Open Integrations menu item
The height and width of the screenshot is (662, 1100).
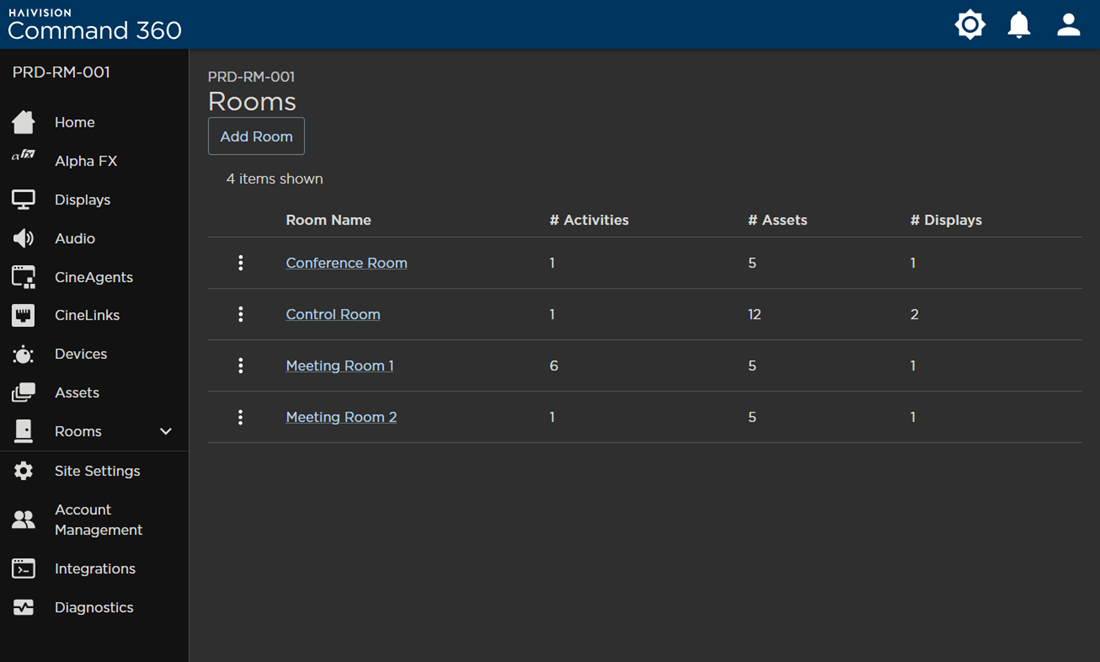(x=95, y=569)
